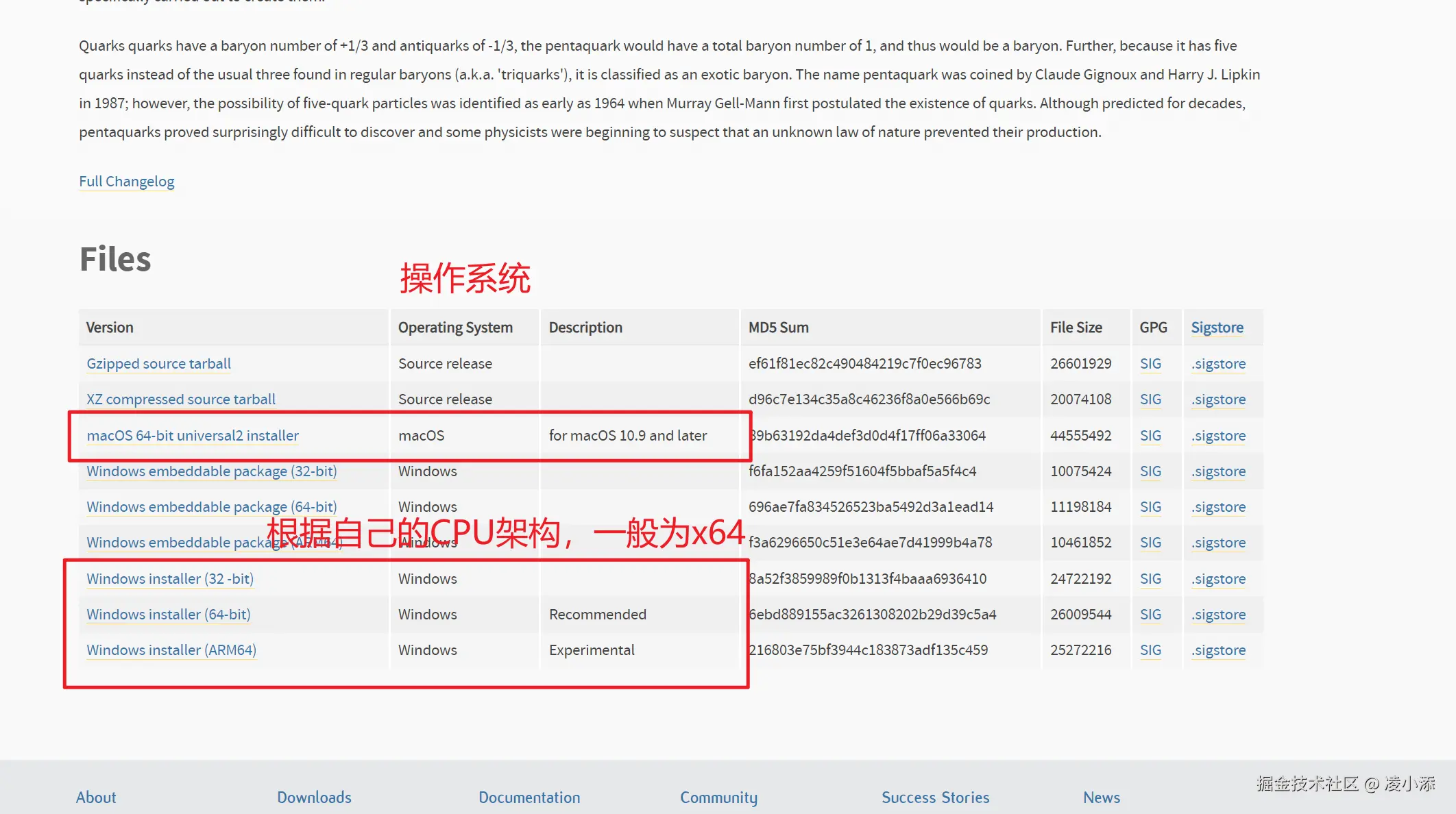Open the Documentation footer menu item

click(x=529, y=798)
